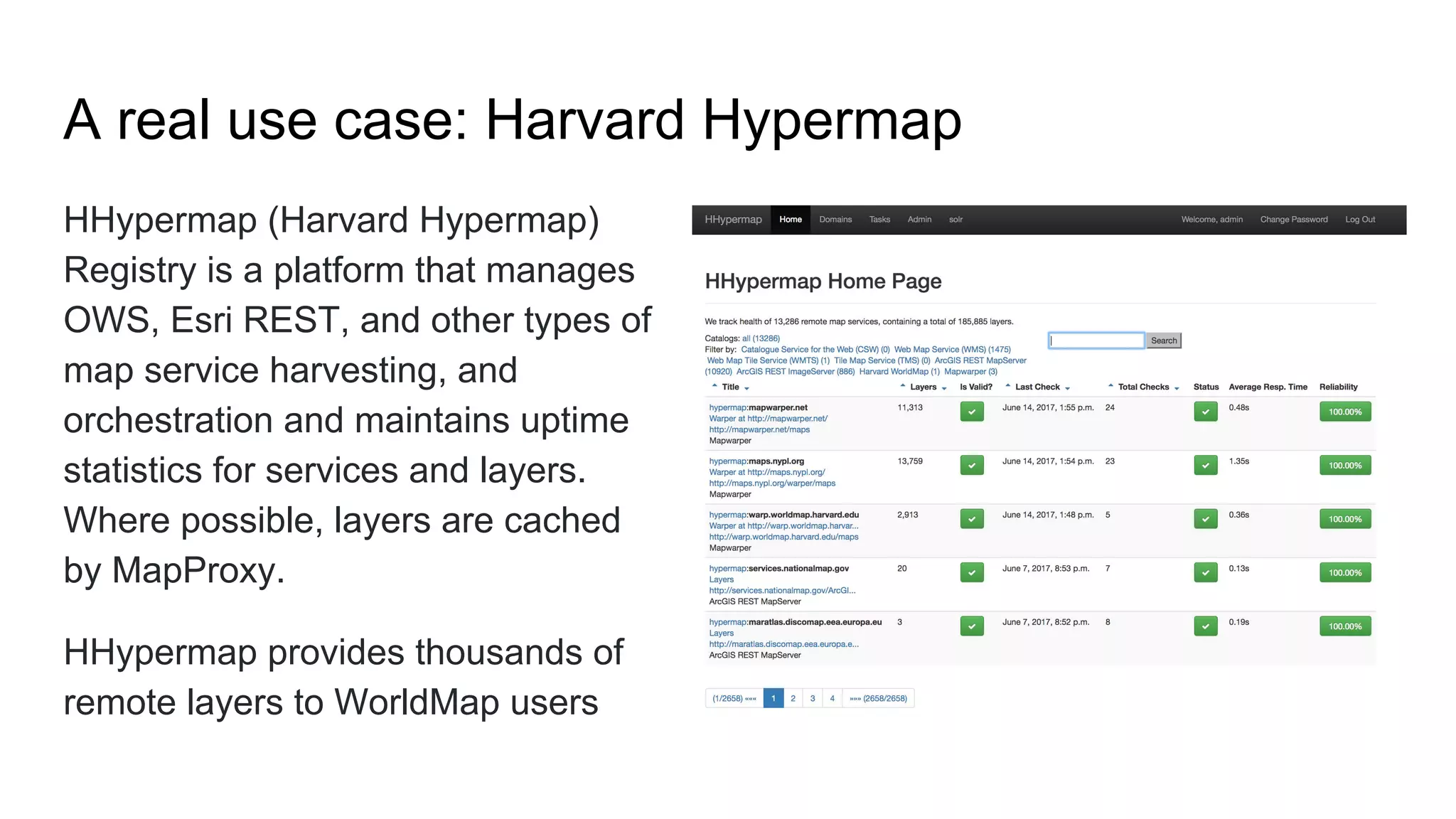Filter by ArcGIS REST ImageServer (886)
The width and height of the screenshot is (1456, 819).
pyautogui.click(x=796, y=372)
